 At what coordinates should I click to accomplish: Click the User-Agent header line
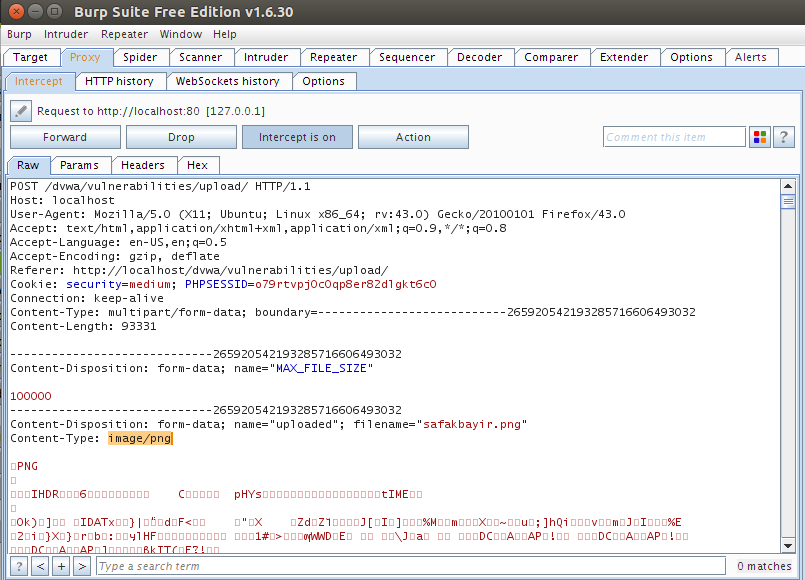(x=318, y=215)
